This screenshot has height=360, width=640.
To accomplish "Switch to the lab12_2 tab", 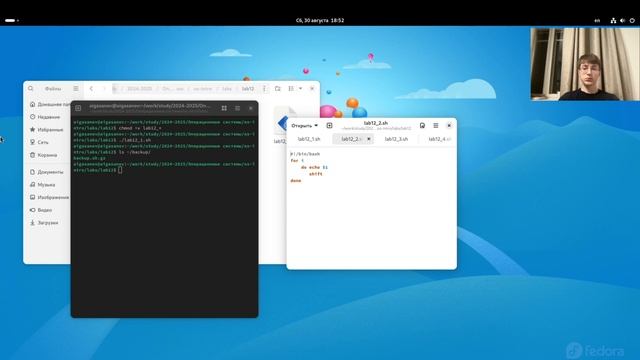I will click(x=351, y=139).
